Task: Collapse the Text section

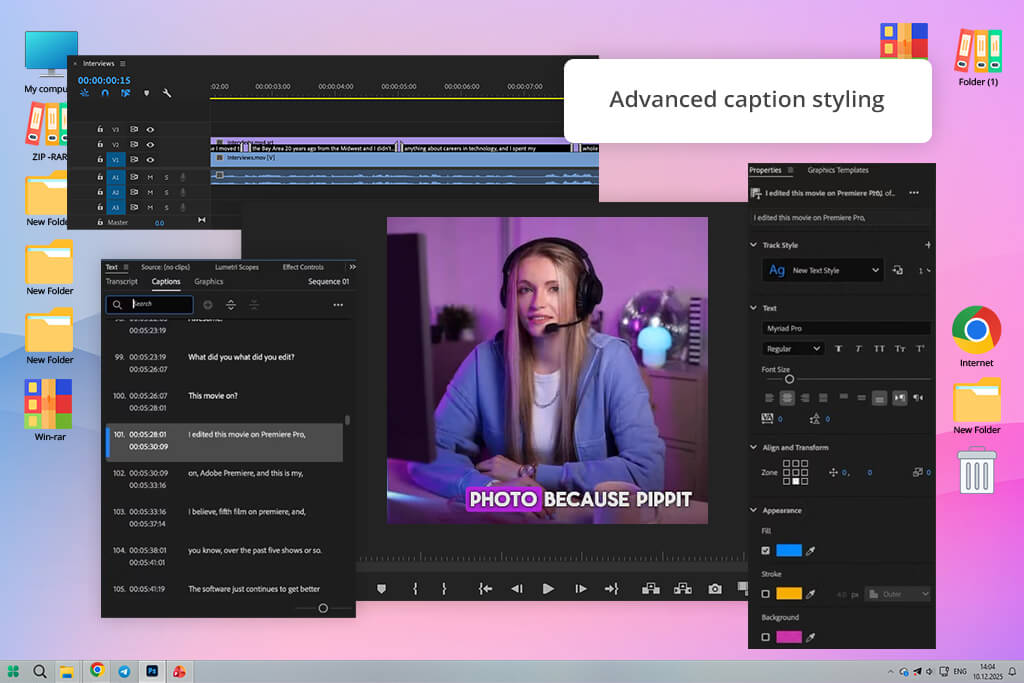Action: [754, 308]
